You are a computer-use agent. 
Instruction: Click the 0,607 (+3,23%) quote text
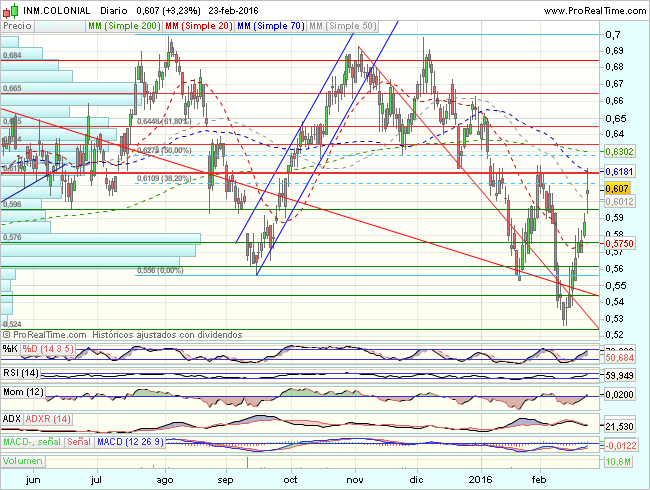click(x=168, y=10)
